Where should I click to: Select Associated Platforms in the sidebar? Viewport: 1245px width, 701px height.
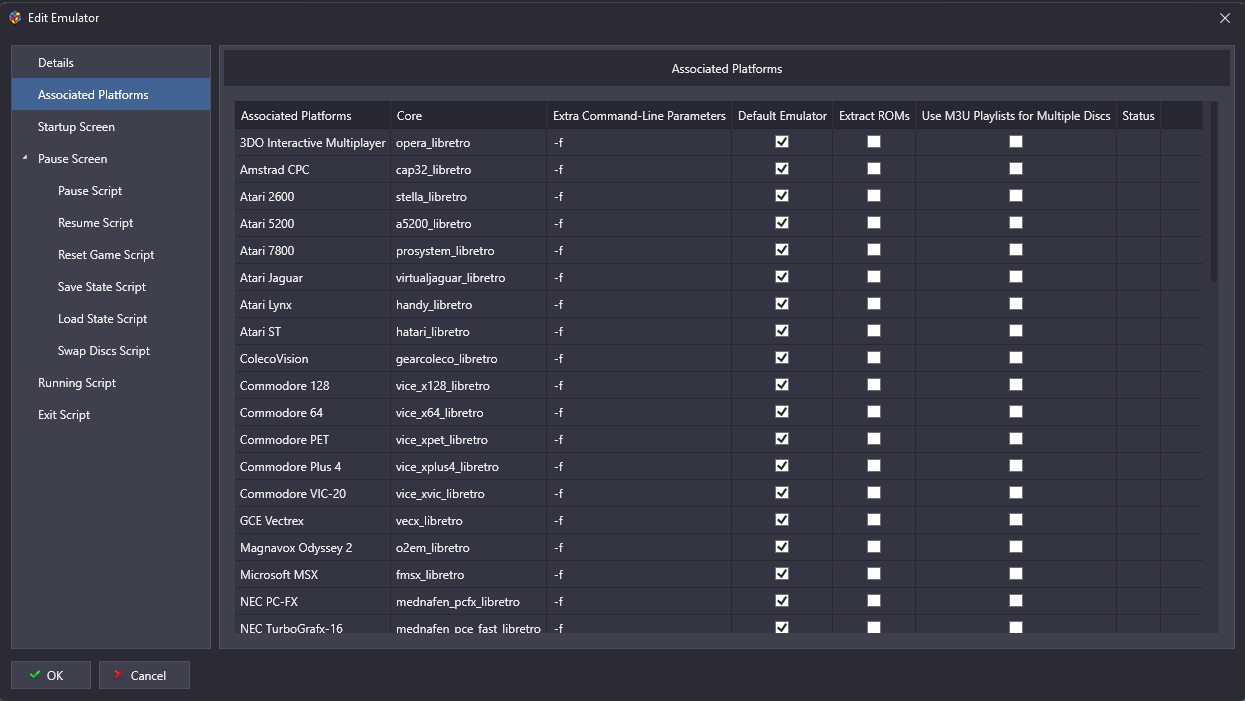click(111, 94)
